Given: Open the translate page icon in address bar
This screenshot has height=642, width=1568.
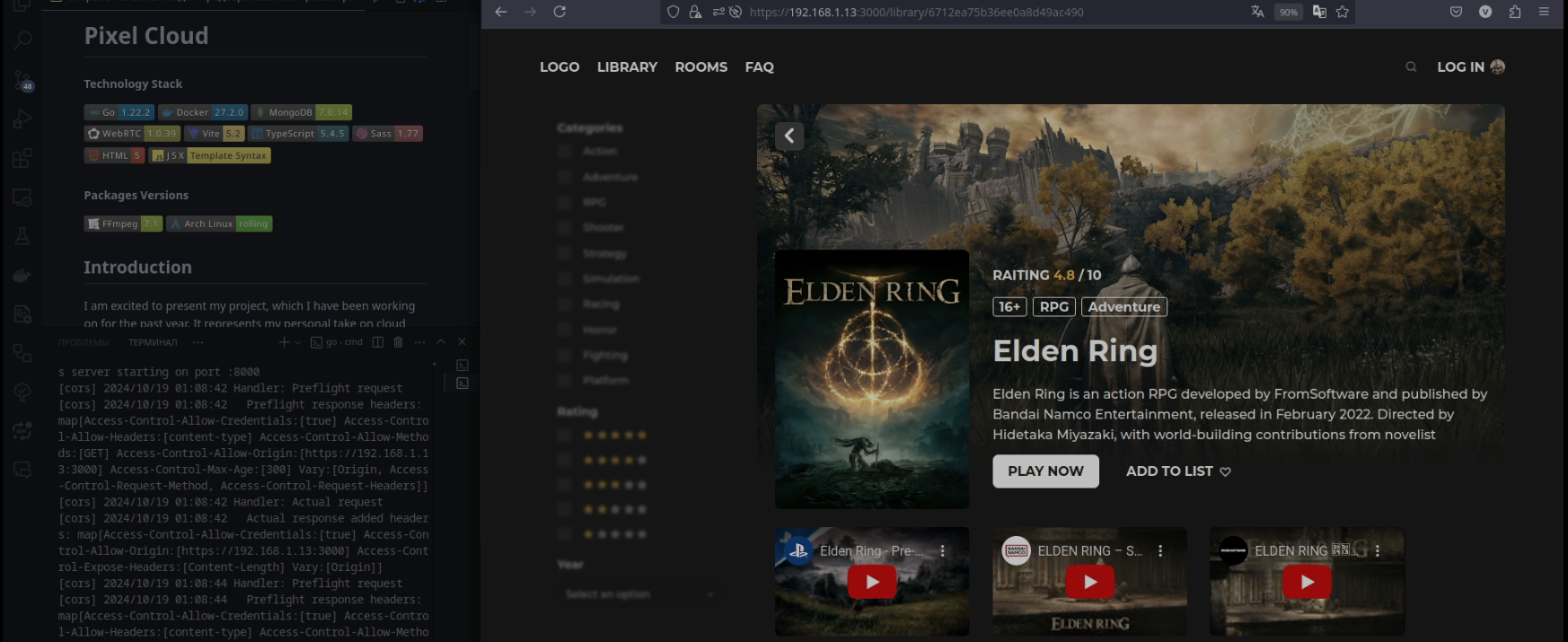Looking at the screenshot, I should (x=1257, y=12).
